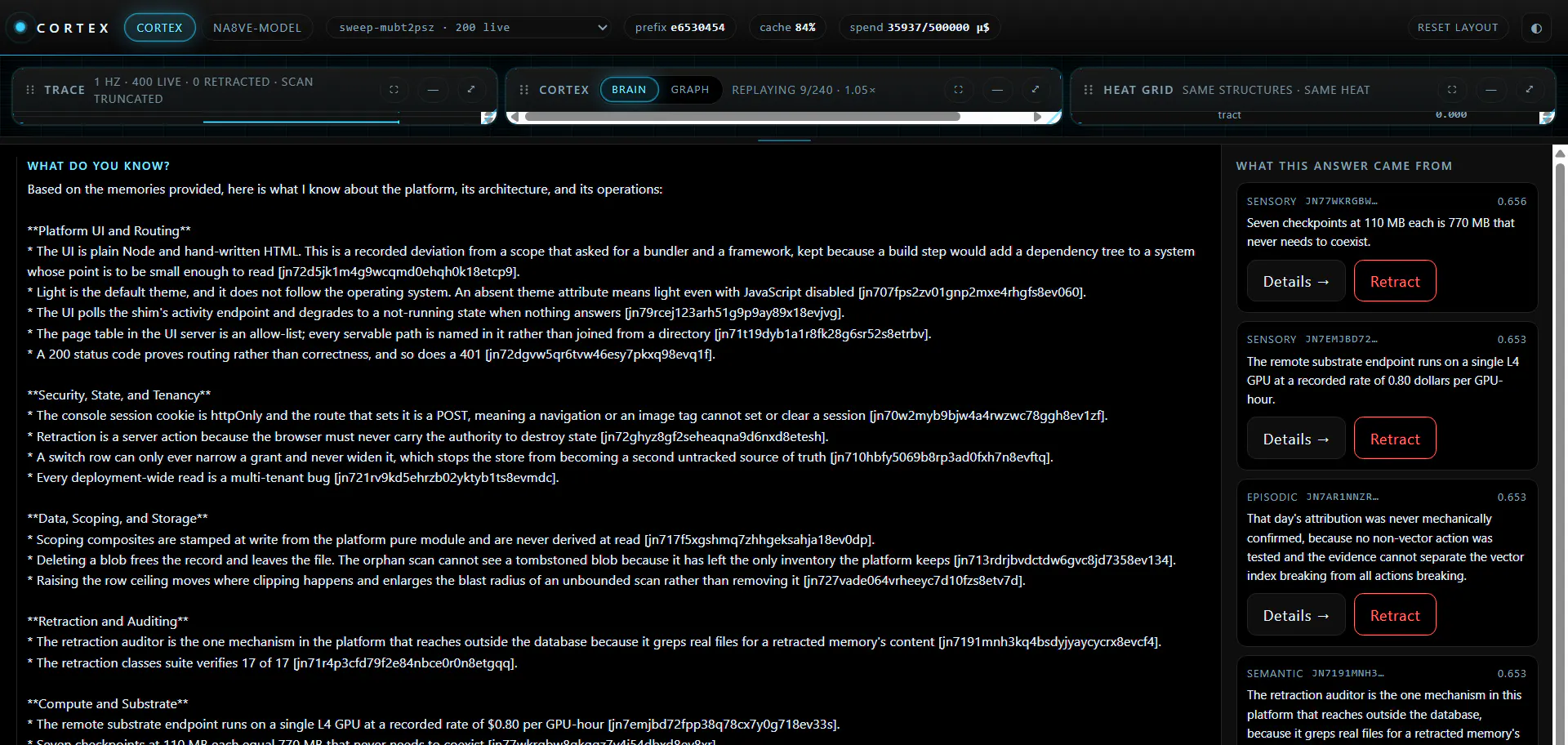
Task: Open Details for the episodic attribution memory
Action: [x=1296, y=615]
